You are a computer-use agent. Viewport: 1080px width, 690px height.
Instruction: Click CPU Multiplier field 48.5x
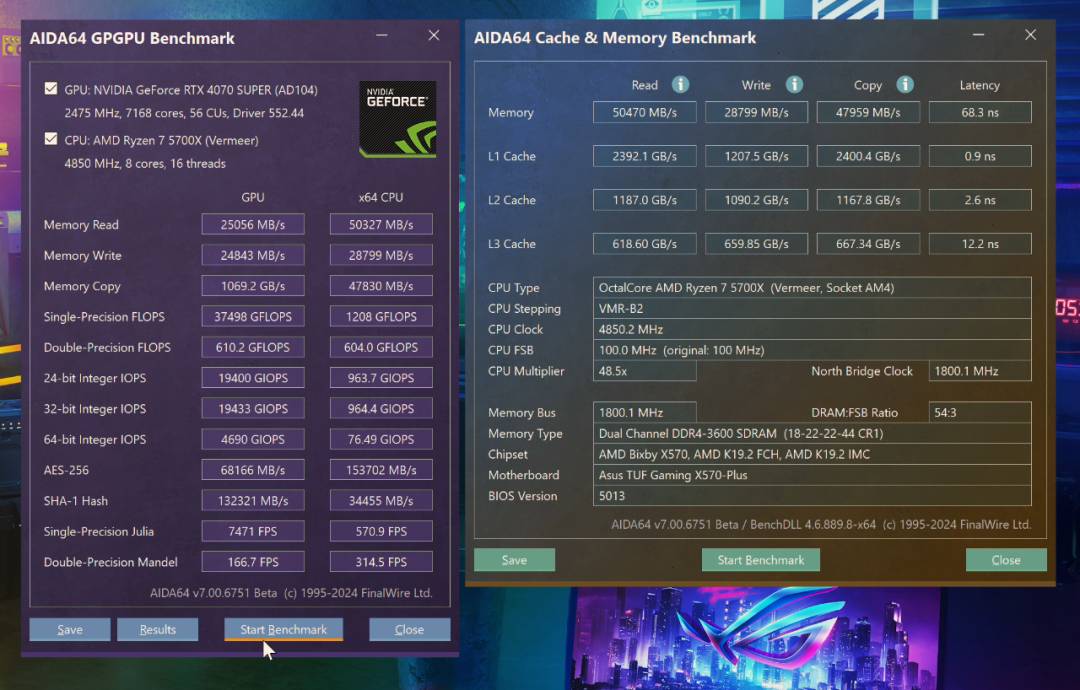[x=645, y=370]
